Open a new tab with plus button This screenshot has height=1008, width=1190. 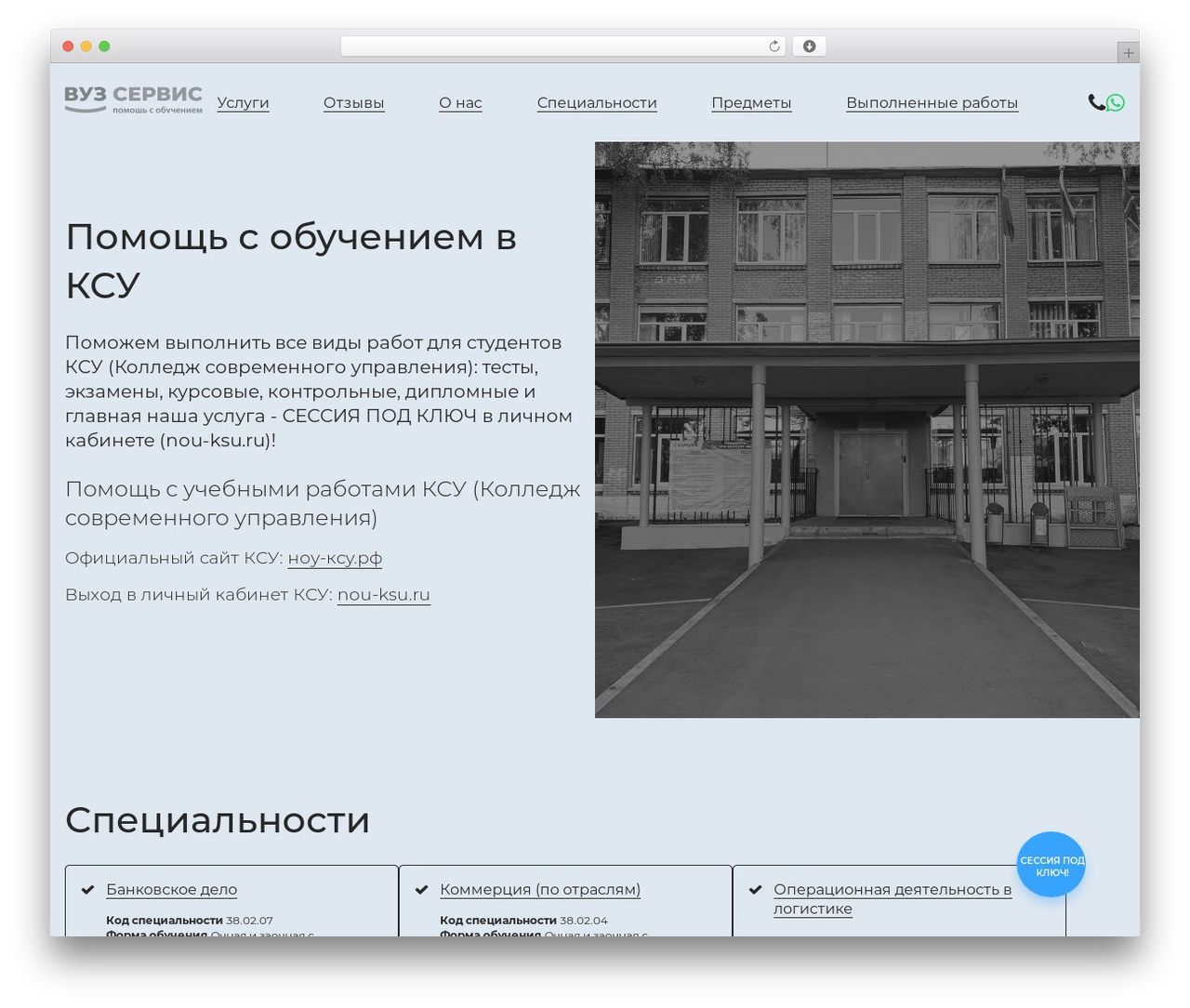pos(1128,53)
